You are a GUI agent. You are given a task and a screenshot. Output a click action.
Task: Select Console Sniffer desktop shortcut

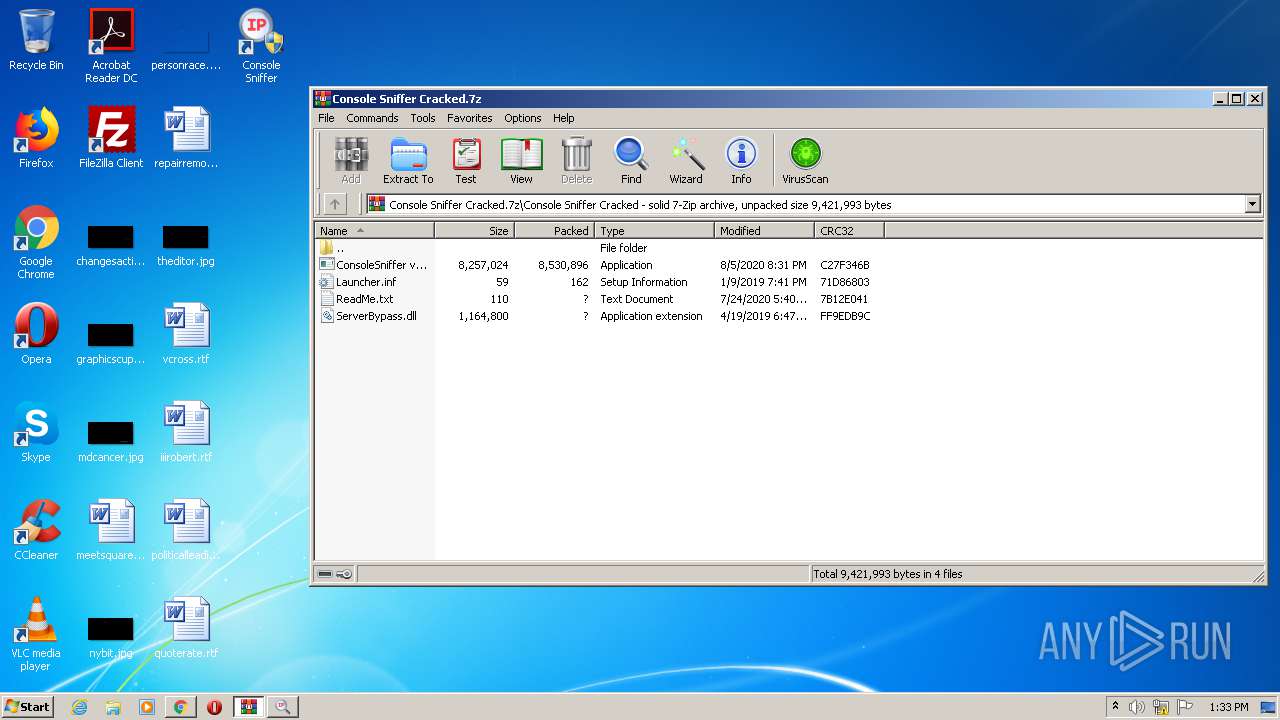coord(261,46)
